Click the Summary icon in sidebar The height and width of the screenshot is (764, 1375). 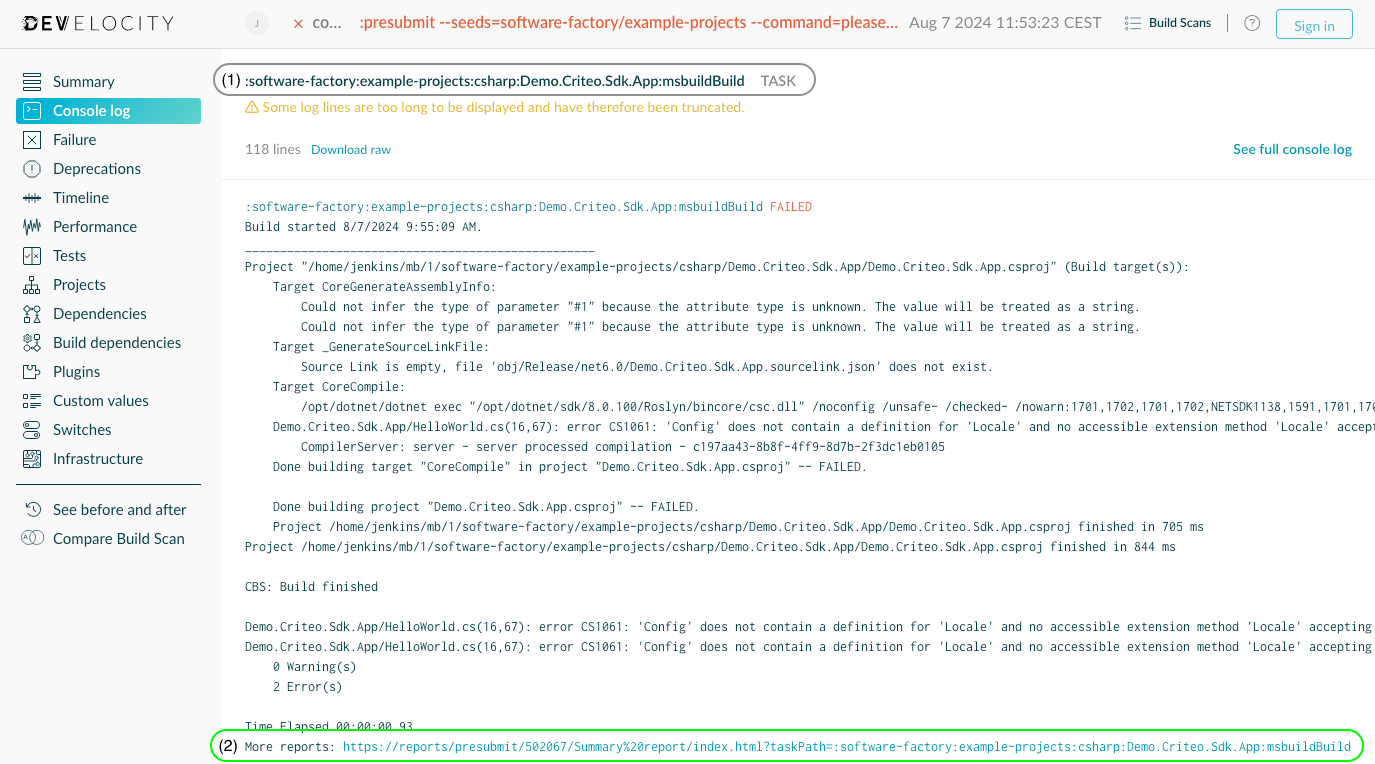point(32,82)
